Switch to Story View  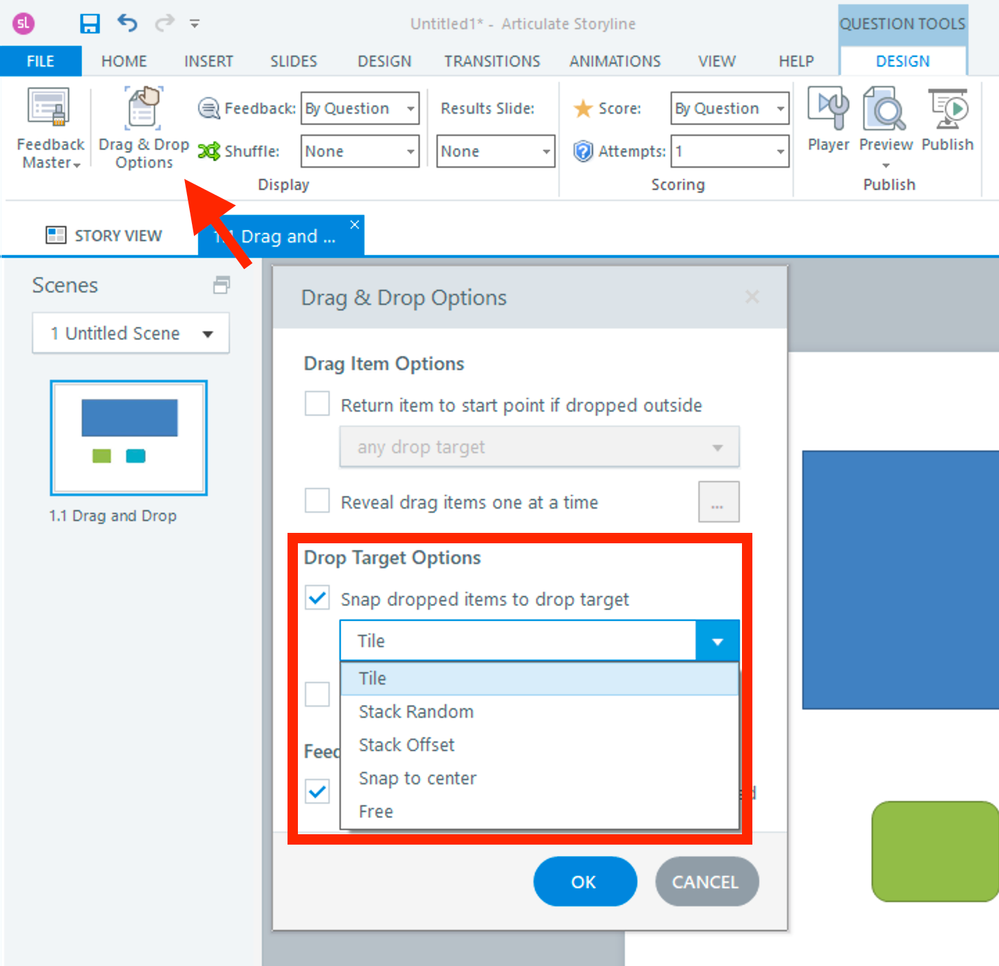[x=104, y=236]
